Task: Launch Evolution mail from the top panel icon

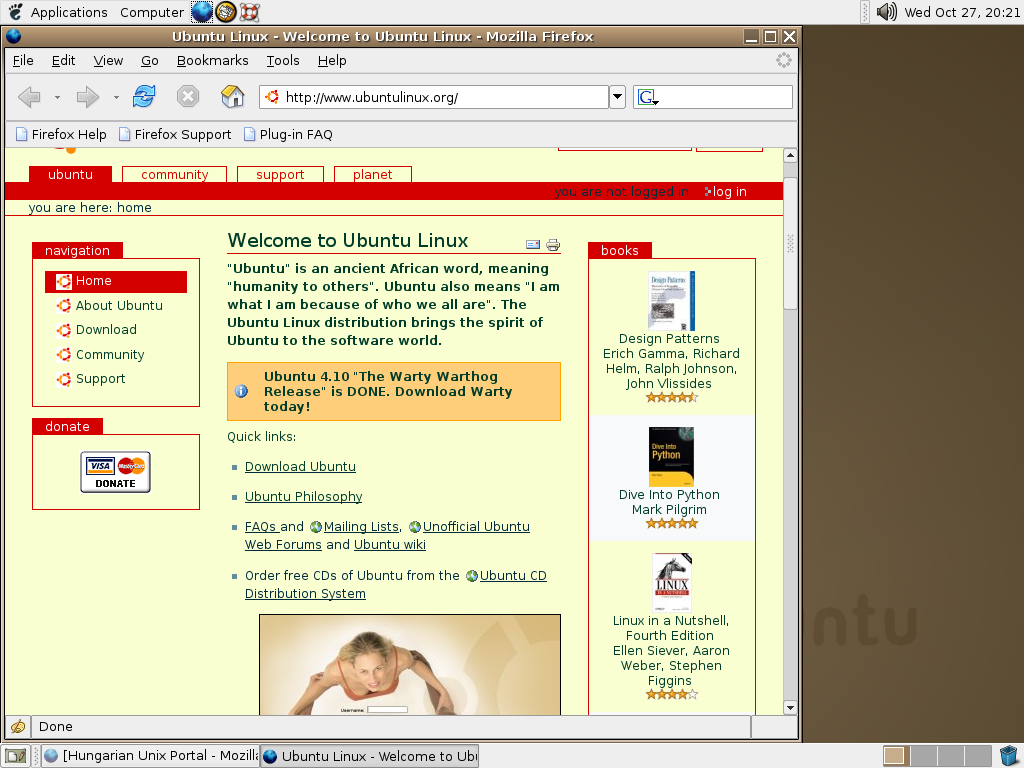Action: pos(225,12)
